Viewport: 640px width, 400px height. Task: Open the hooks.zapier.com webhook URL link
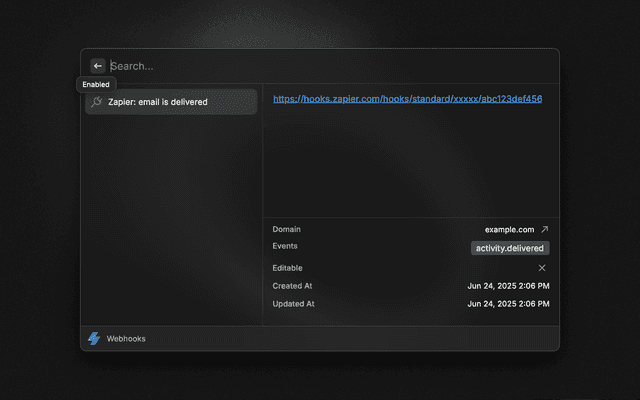click(407, 99)
